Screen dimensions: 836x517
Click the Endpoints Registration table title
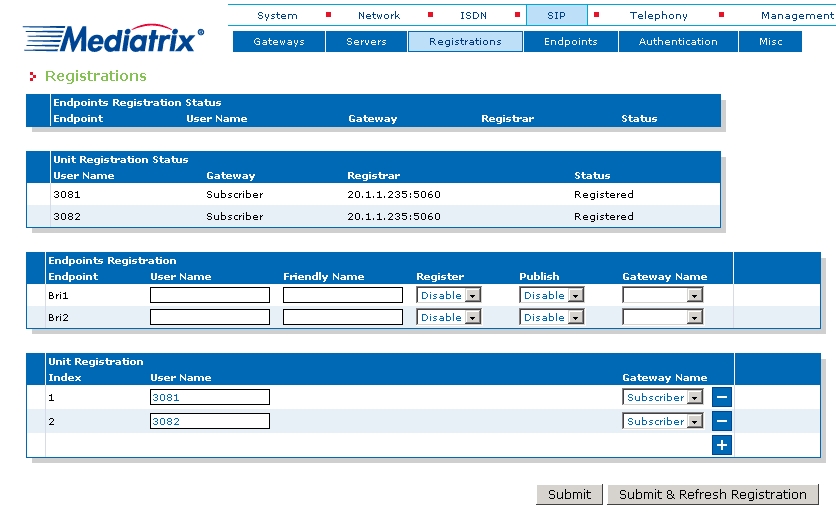112,261
